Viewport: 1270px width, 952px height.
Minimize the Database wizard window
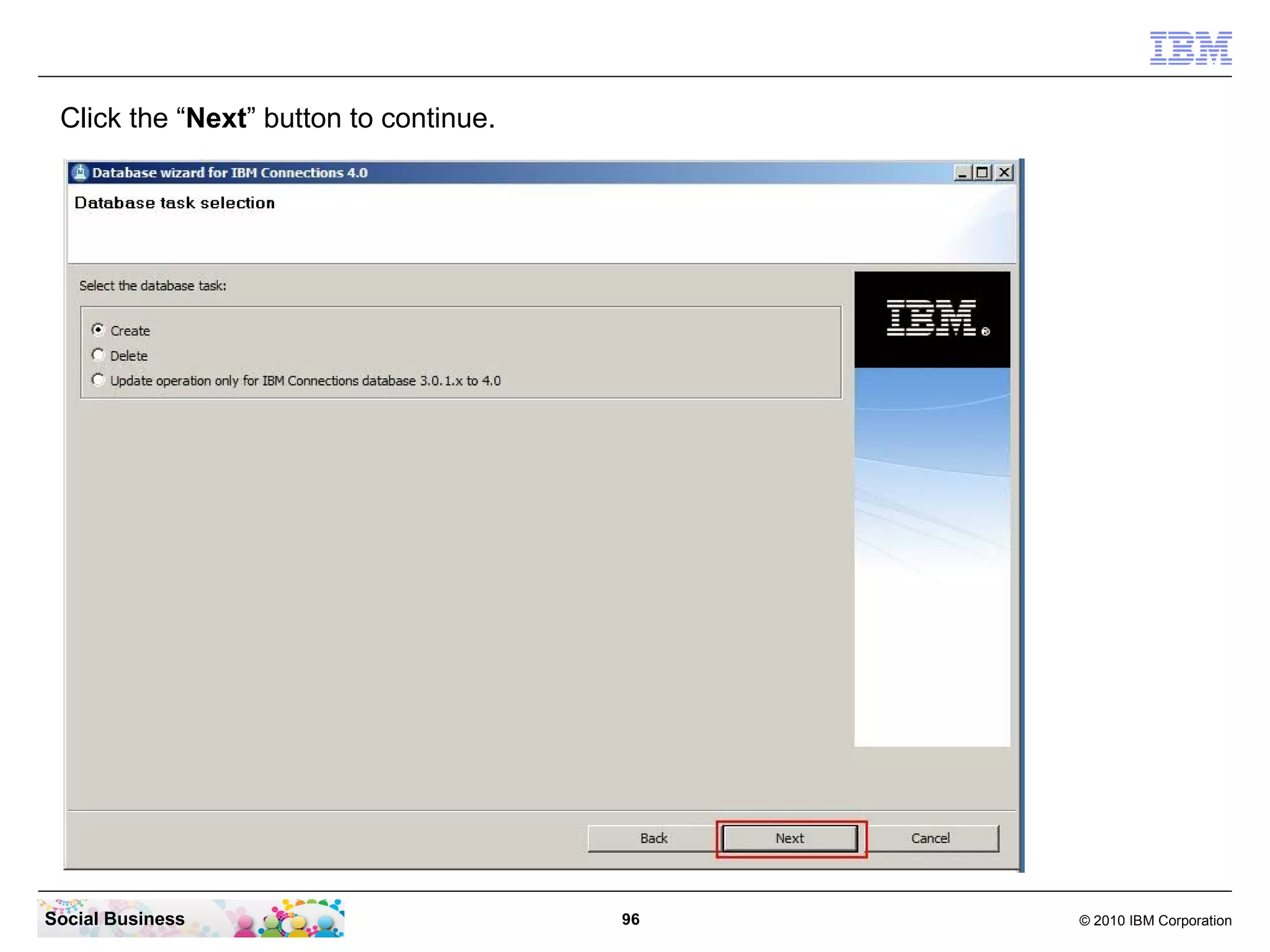(x=962, y=173)
